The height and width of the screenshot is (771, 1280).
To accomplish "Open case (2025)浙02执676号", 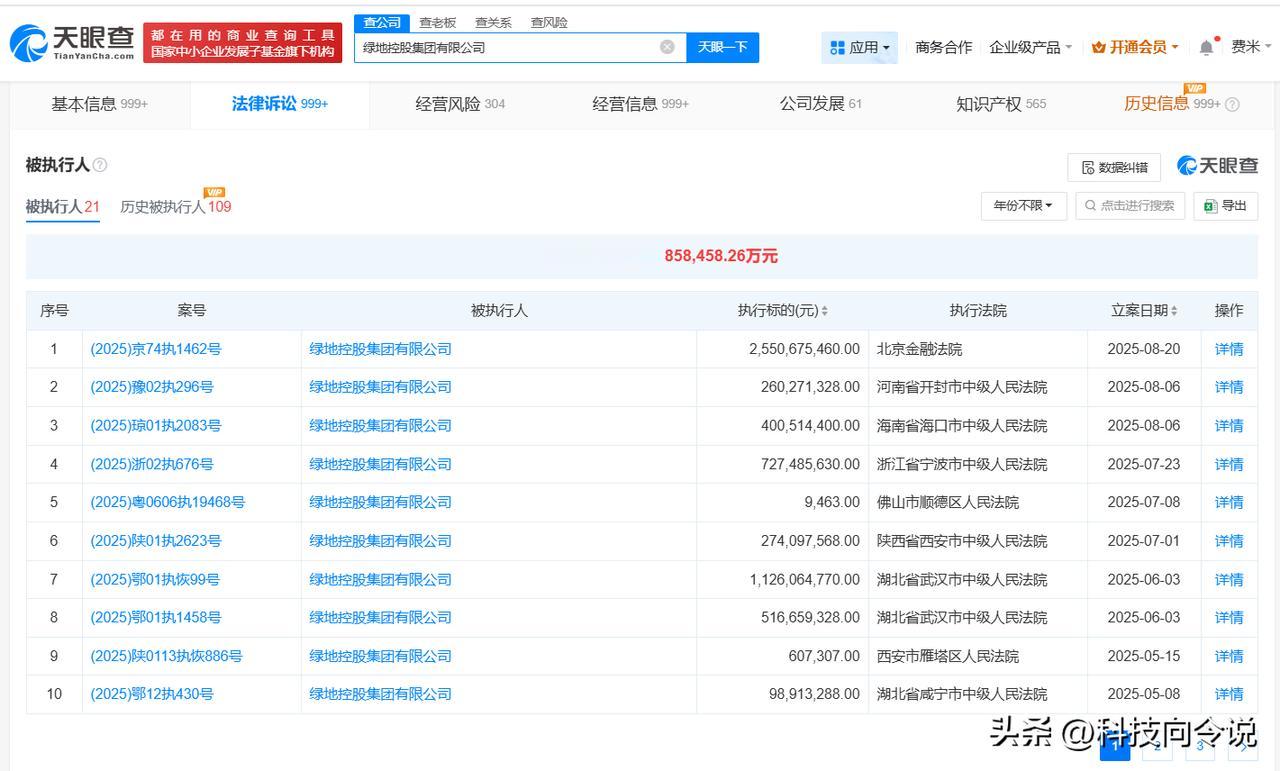I will [x=151, y=464].
